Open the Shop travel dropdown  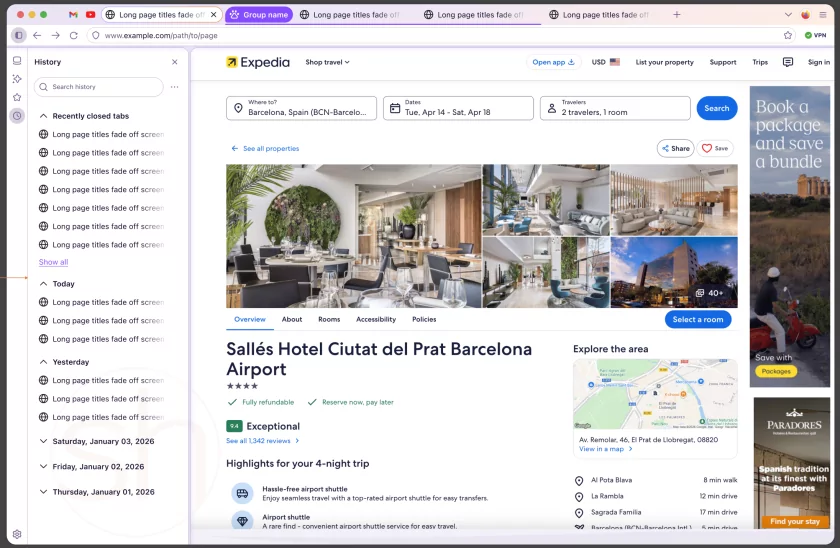tap(327, 62)
